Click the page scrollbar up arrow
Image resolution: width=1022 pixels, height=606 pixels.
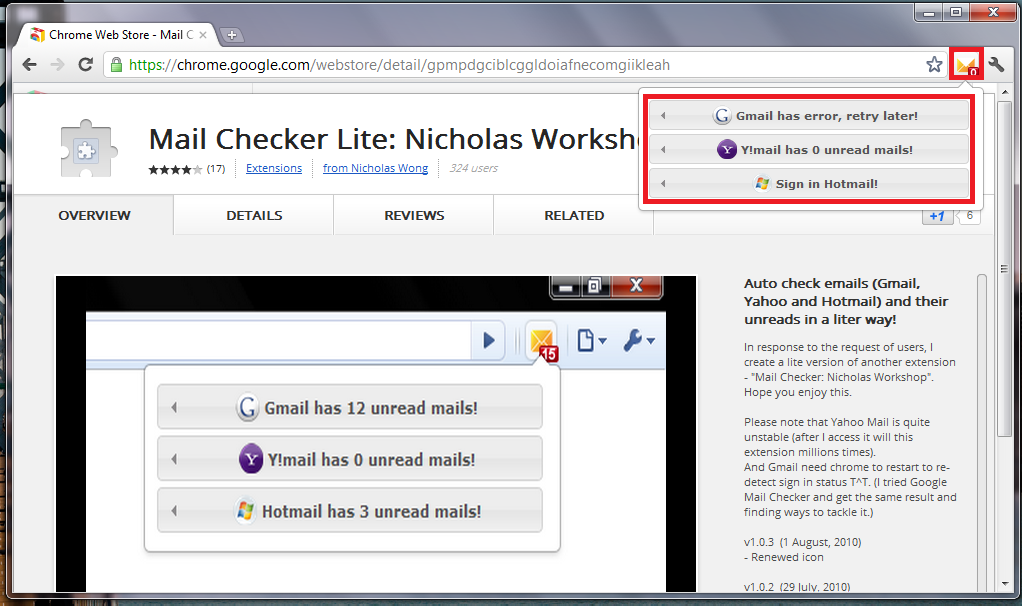click(1004, 93)
